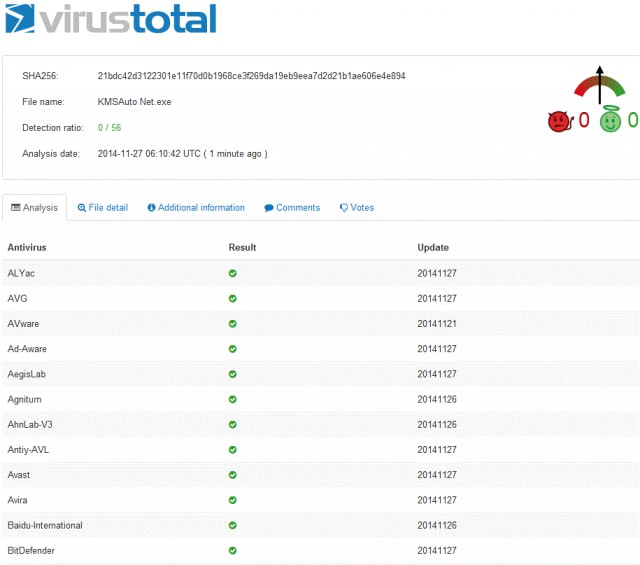The image size is (640, 565).
Task: Click the Detection ratio label
Action: pyautogui.click(x=53, y=128)
